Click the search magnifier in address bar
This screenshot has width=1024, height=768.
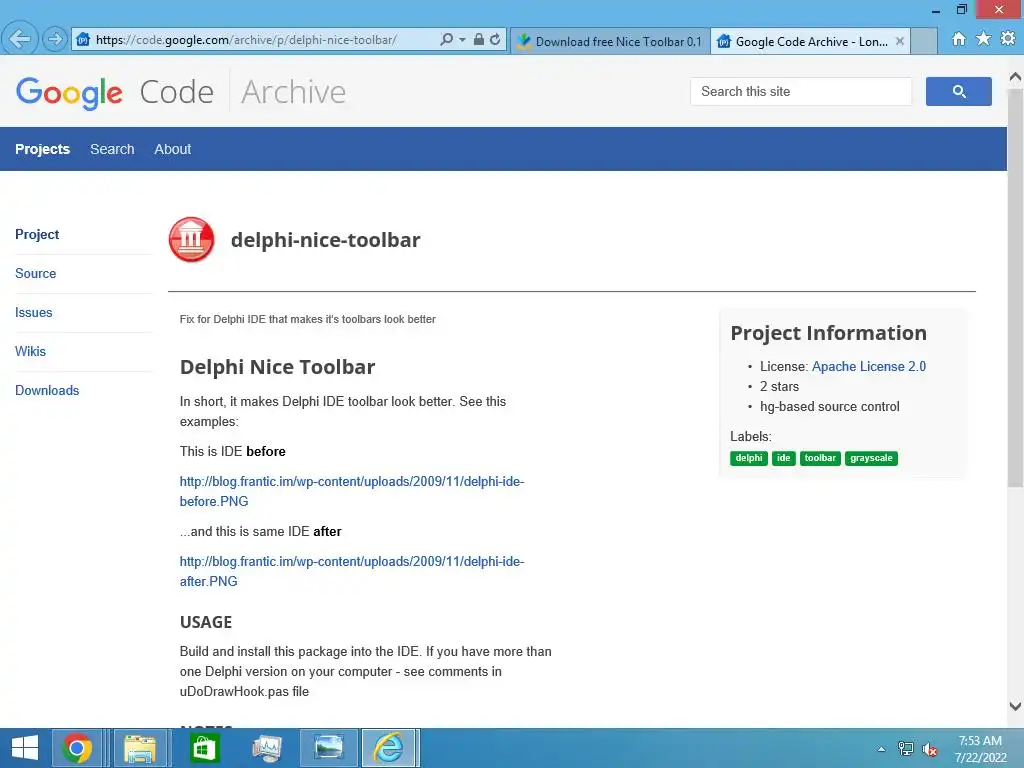coord(446,40)
